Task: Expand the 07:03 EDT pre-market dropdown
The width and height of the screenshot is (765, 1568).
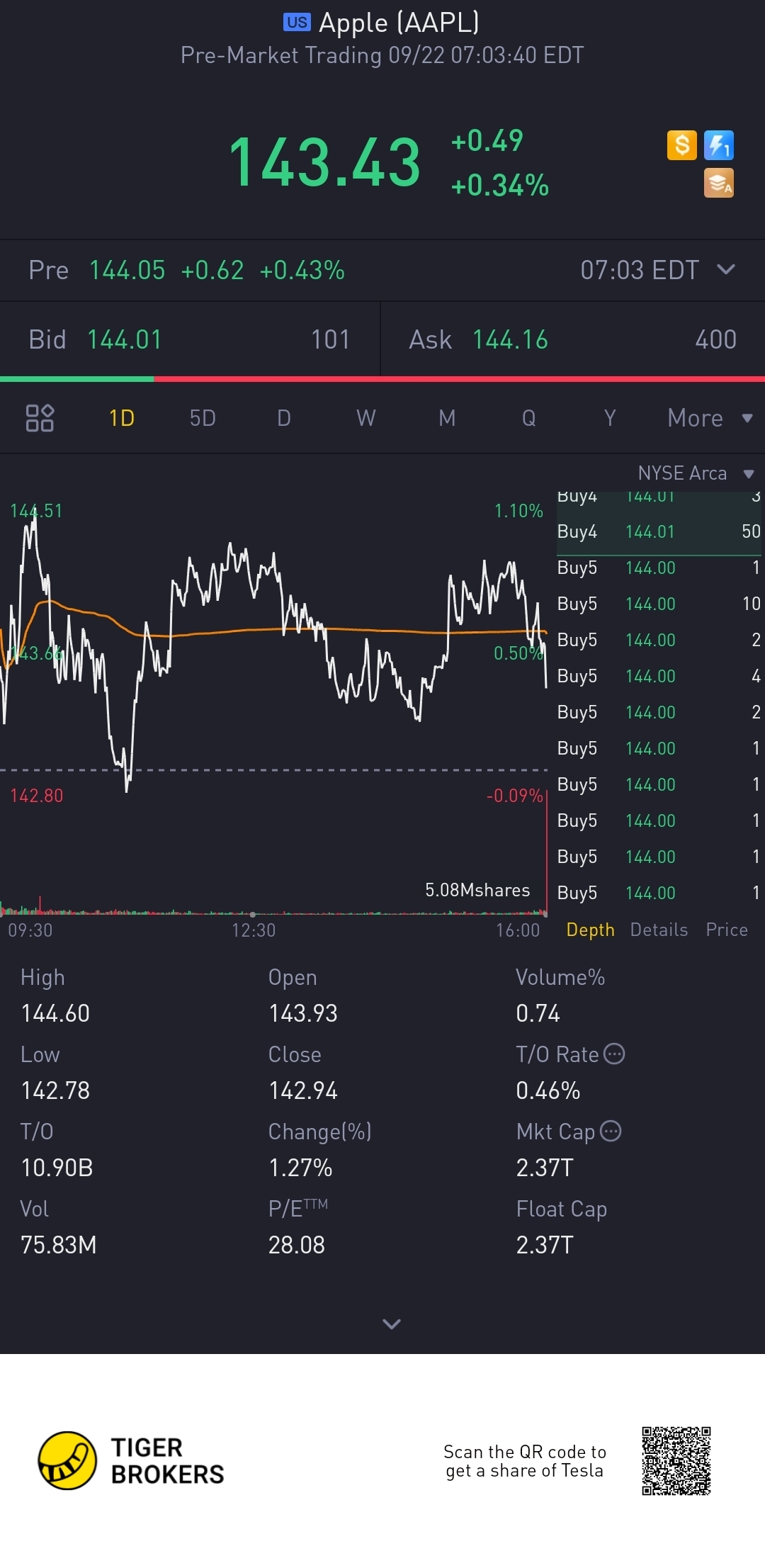Action: [658, 270]
